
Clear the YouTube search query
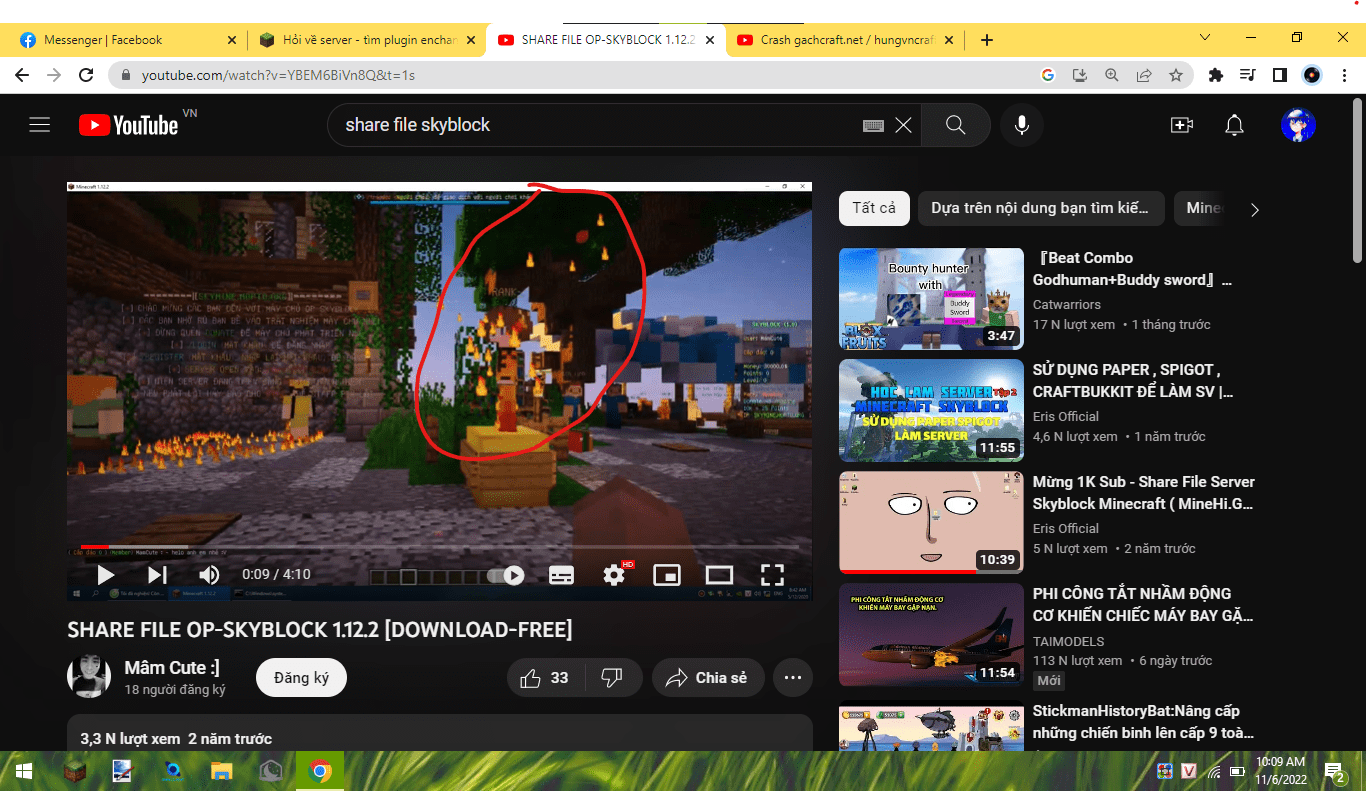(903, 125)
